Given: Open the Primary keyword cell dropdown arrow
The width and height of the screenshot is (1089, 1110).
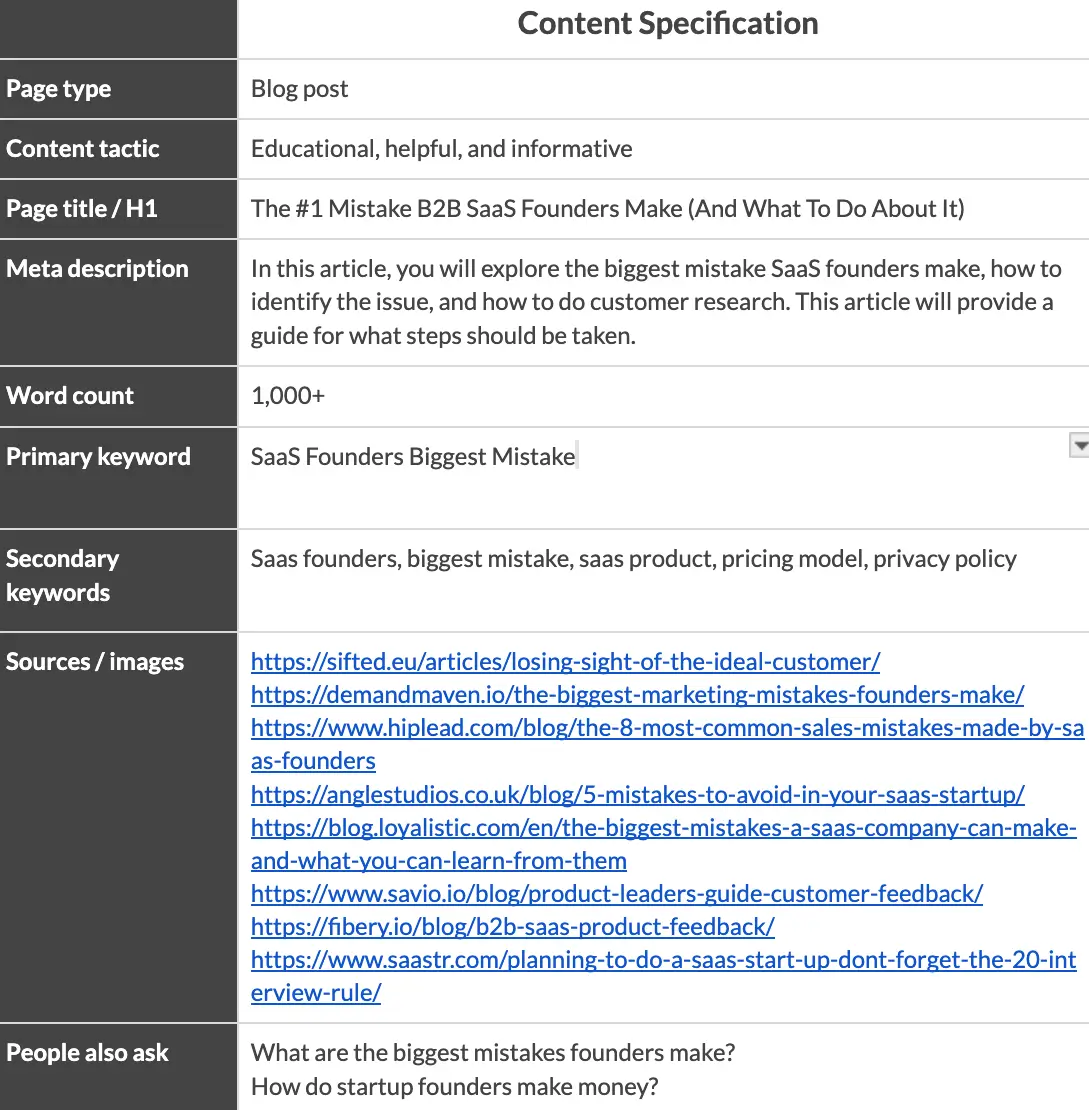Looking at the screenshot, I should click(1079, 445).
